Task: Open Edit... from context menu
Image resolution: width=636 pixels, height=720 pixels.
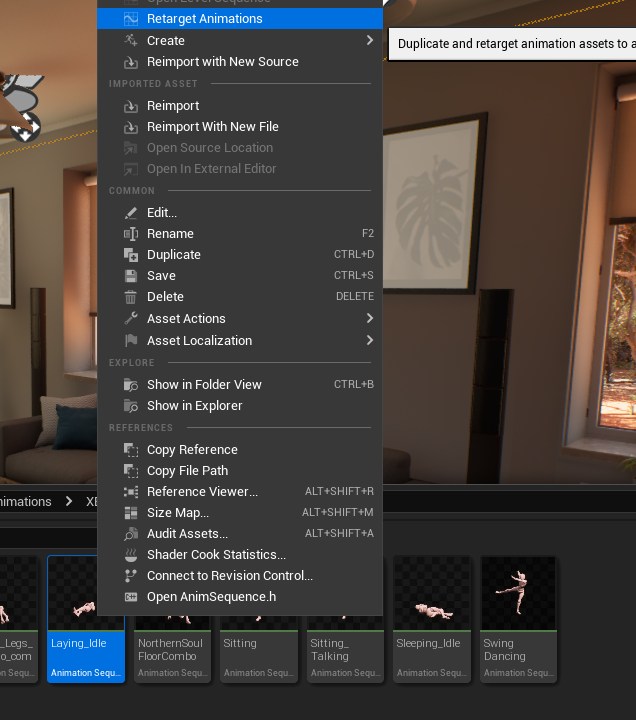Action: click(240, 213)
